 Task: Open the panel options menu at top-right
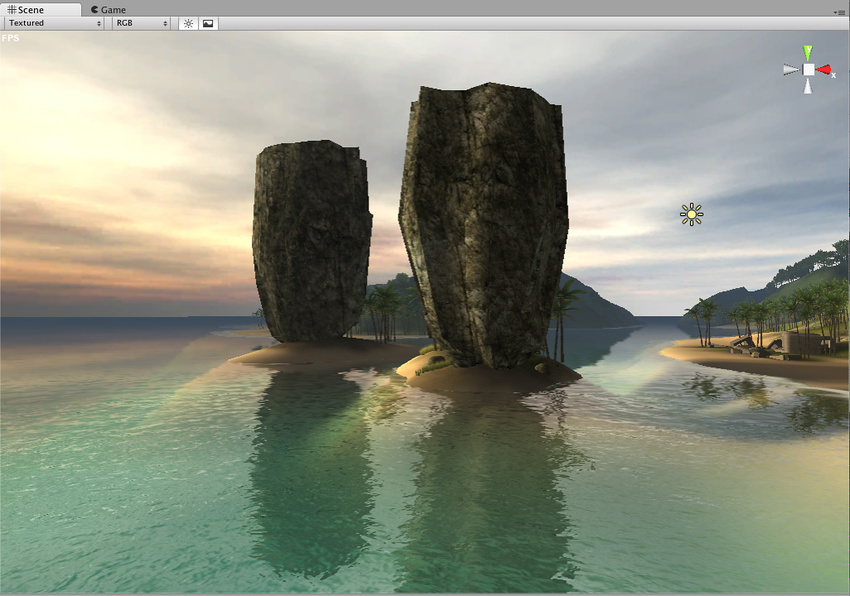[838, 11]
